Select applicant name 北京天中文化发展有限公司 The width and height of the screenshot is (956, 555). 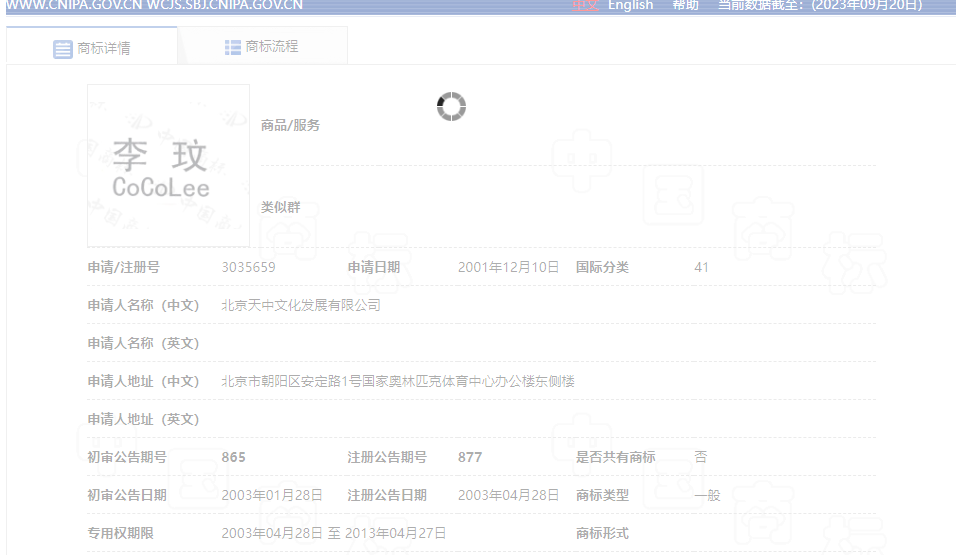[301, 305]
